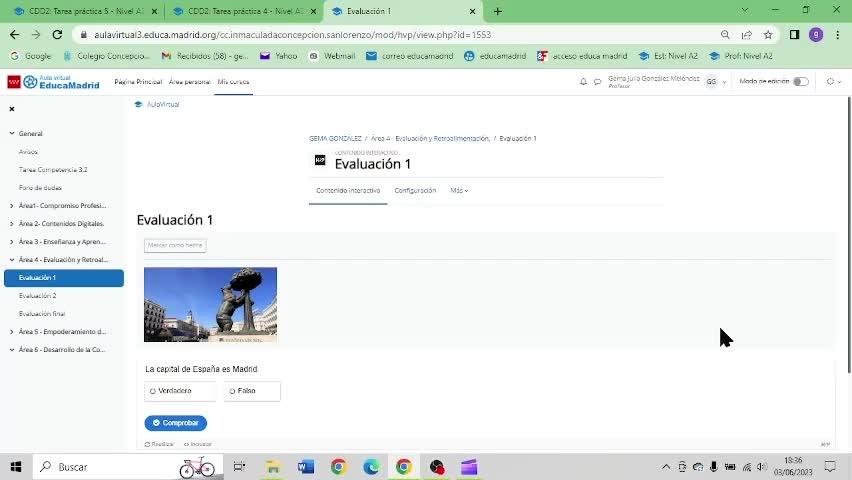Open the browser side panel icon
Viewport: 852px width, 480px height.
pos(794,35)
